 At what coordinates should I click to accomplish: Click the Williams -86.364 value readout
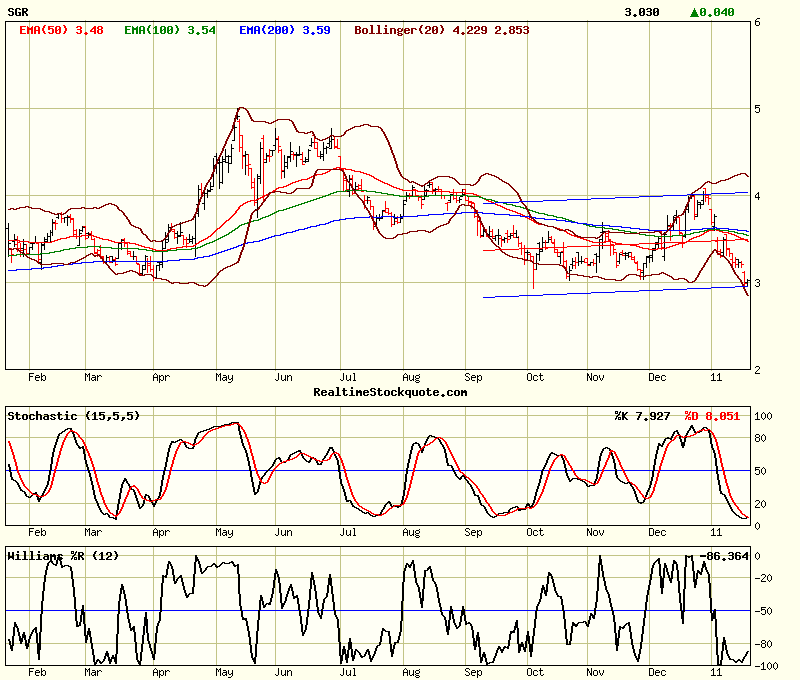tap(723, 555)
